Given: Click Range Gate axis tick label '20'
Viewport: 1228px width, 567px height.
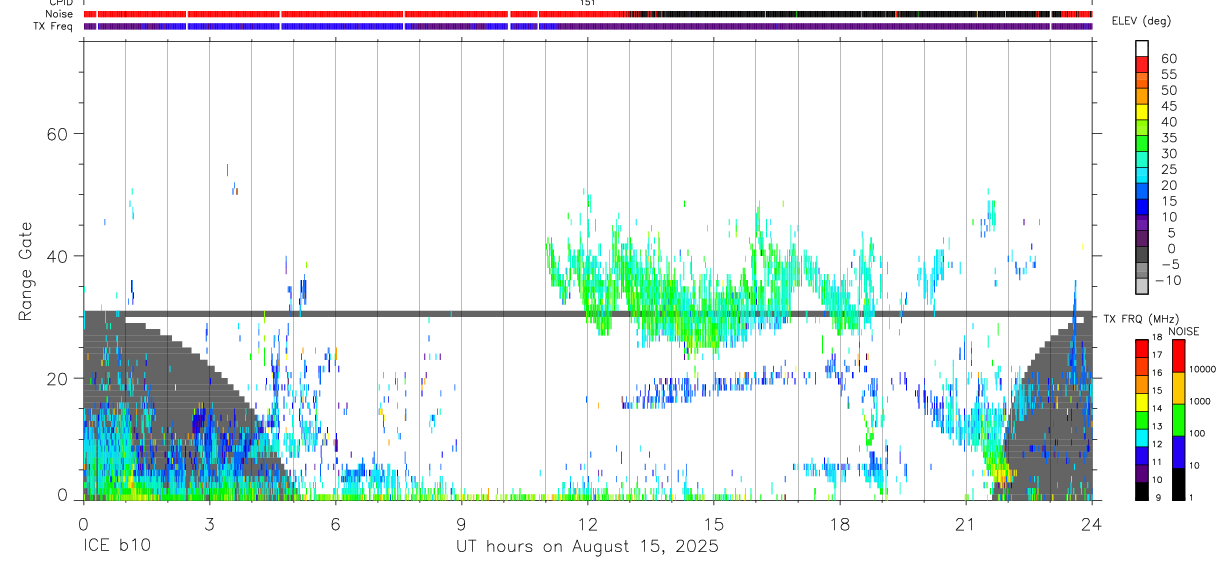Looking at the screenshot, I should click(x=58, y=378).
